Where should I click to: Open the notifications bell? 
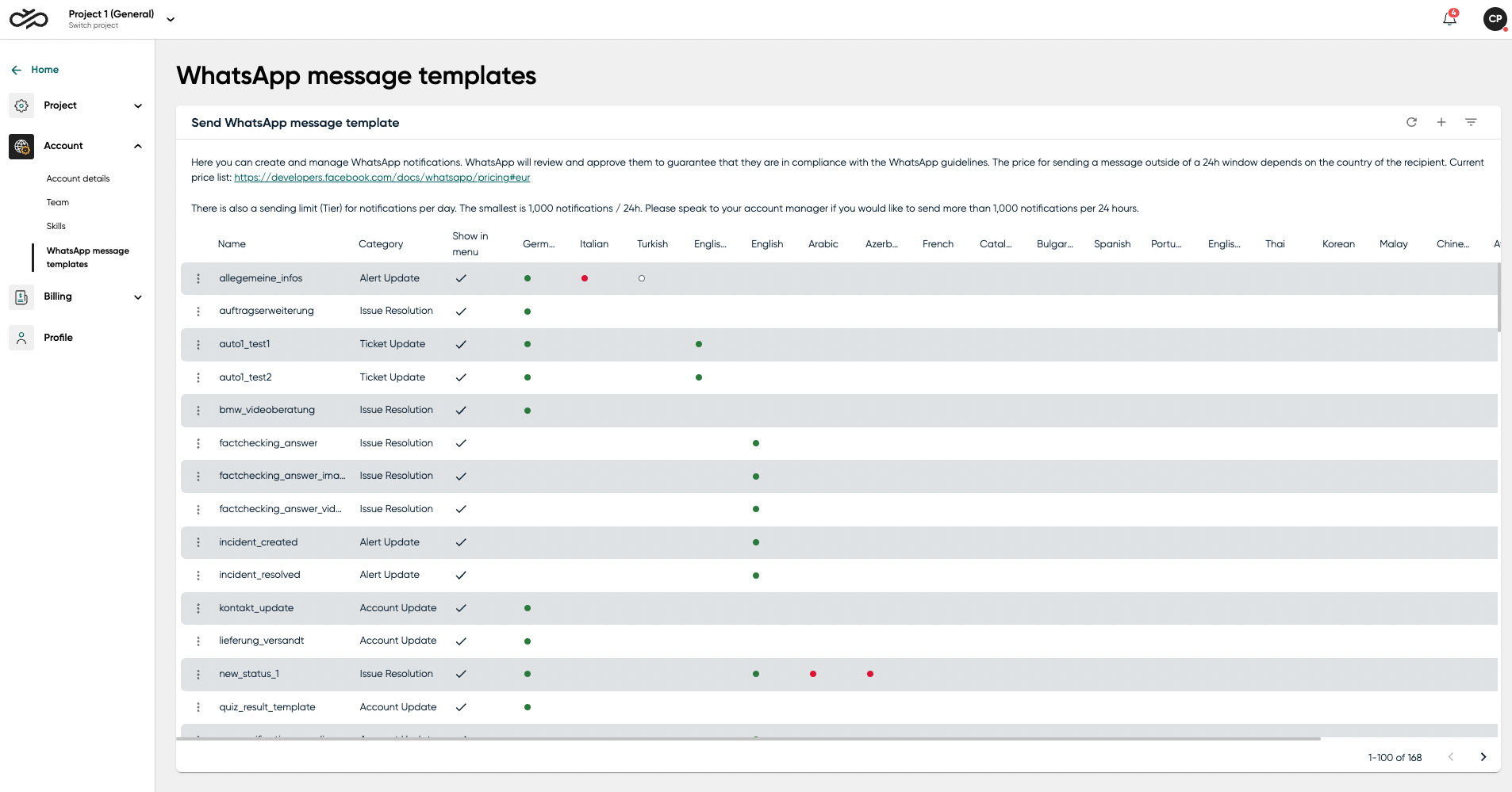(x=1449, y=18)
